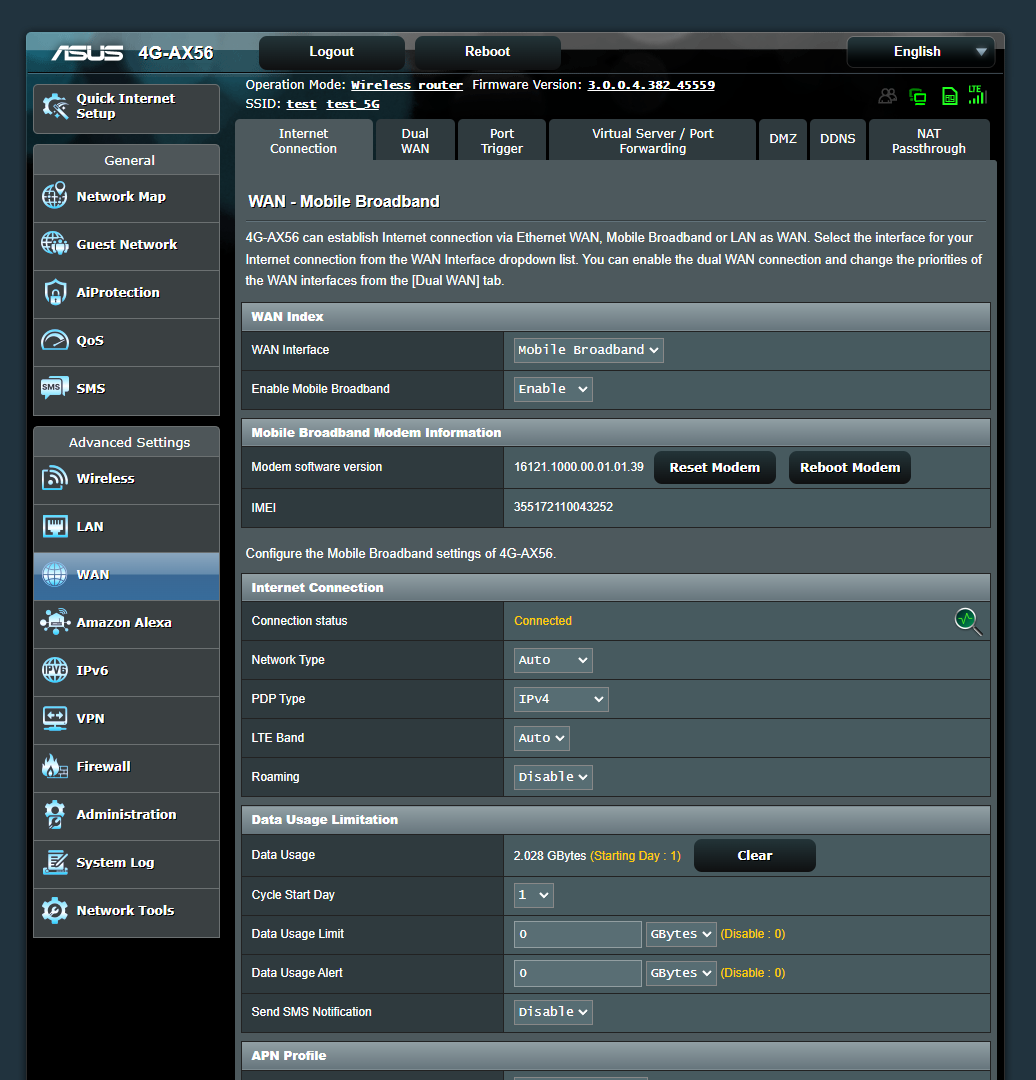Click the QoS gauge icon
The height and width of the screenshot is (1080, 1036).
(54, 340)
